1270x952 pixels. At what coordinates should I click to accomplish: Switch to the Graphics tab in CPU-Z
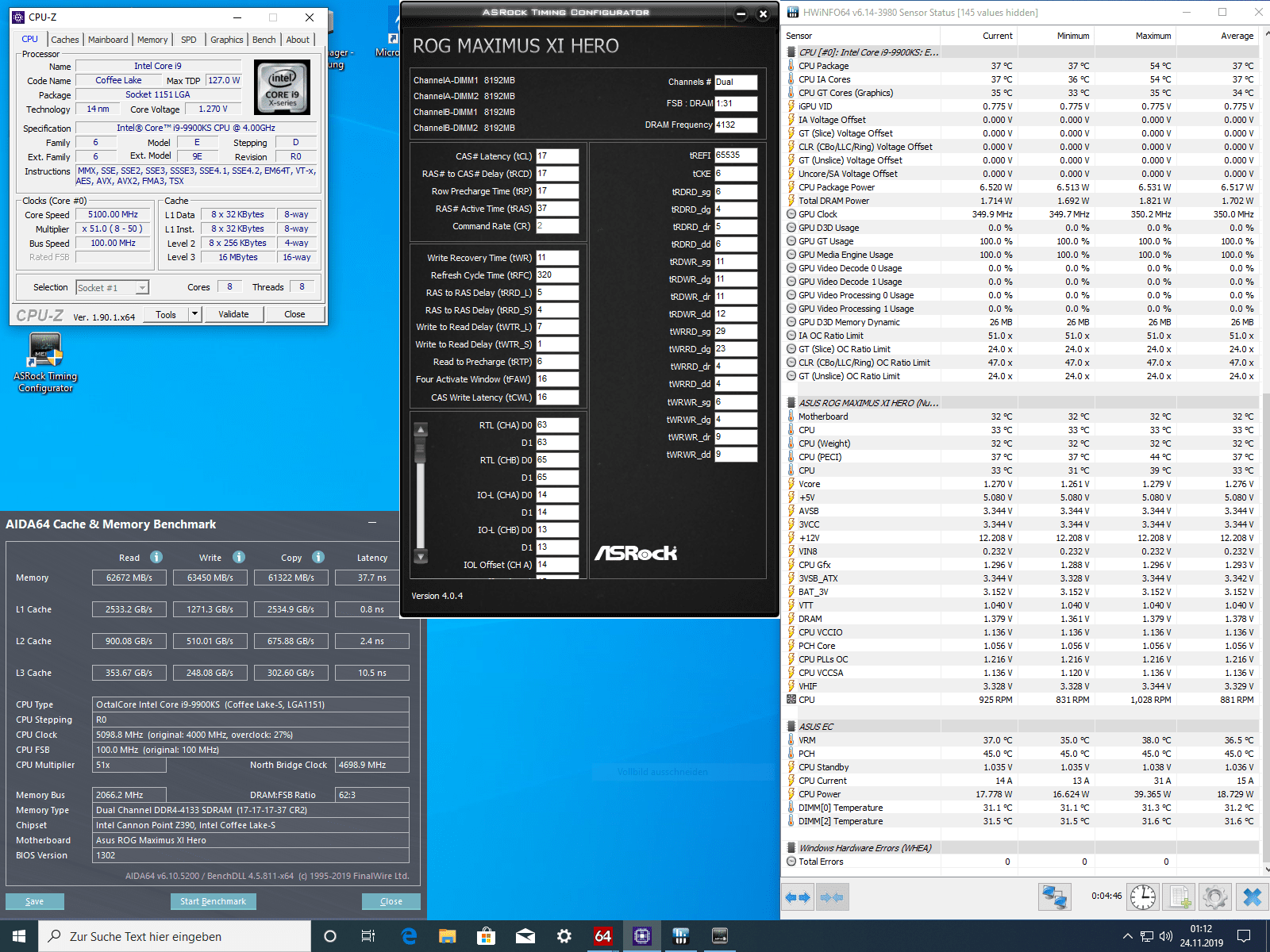[227, 40]
